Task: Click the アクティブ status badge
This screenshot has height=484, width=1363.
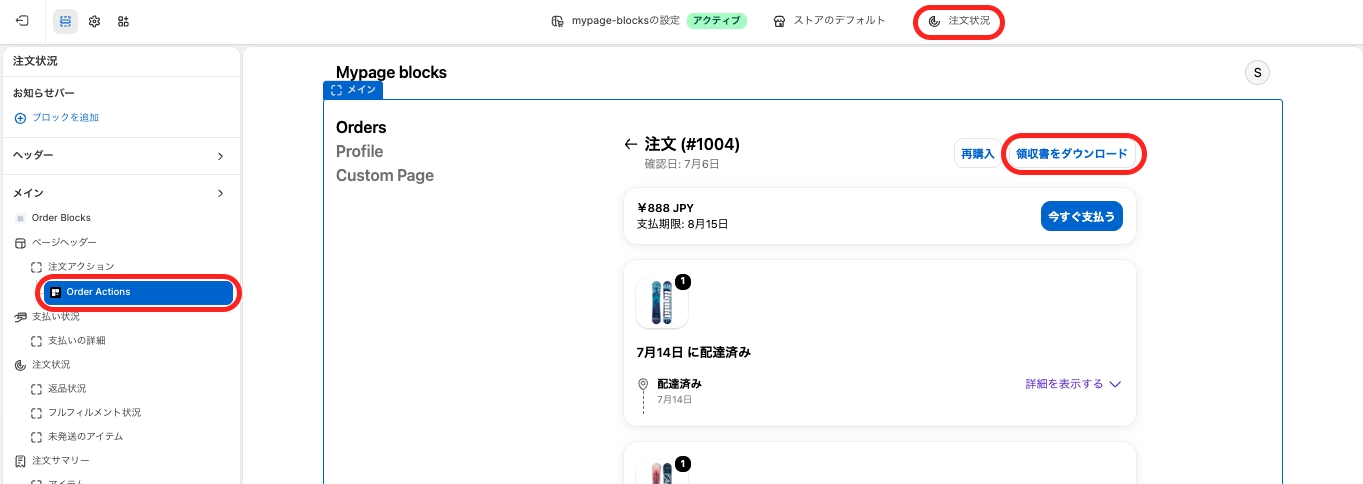Action: pos(717,21)
